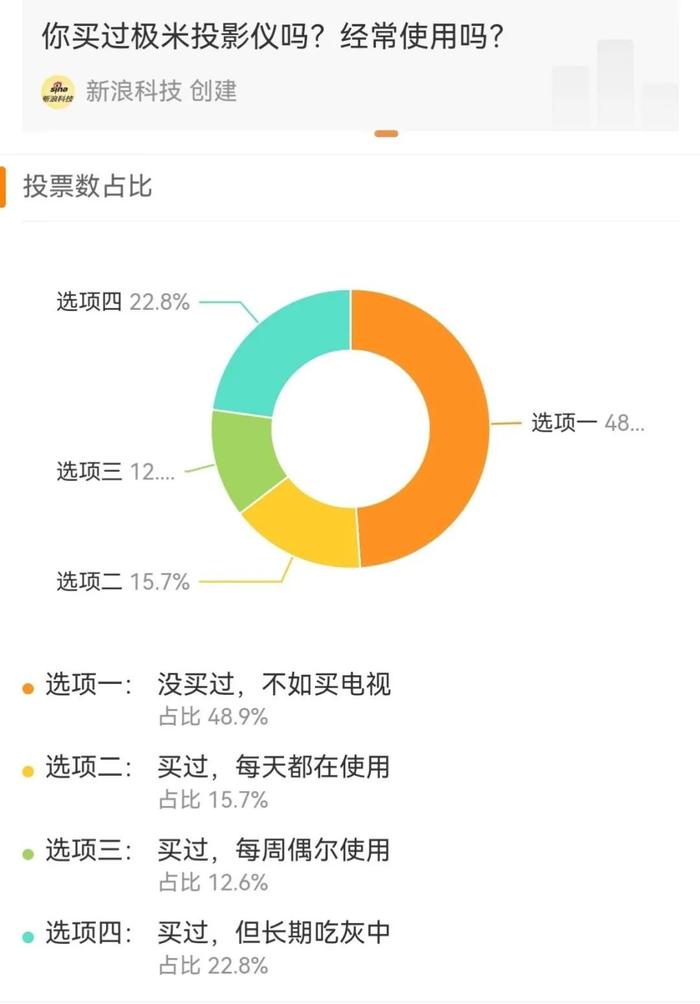The height and width of the screenshot is (1004, 700).
Task: Select the 投票数占比 section tab
Action: [88, 186]
